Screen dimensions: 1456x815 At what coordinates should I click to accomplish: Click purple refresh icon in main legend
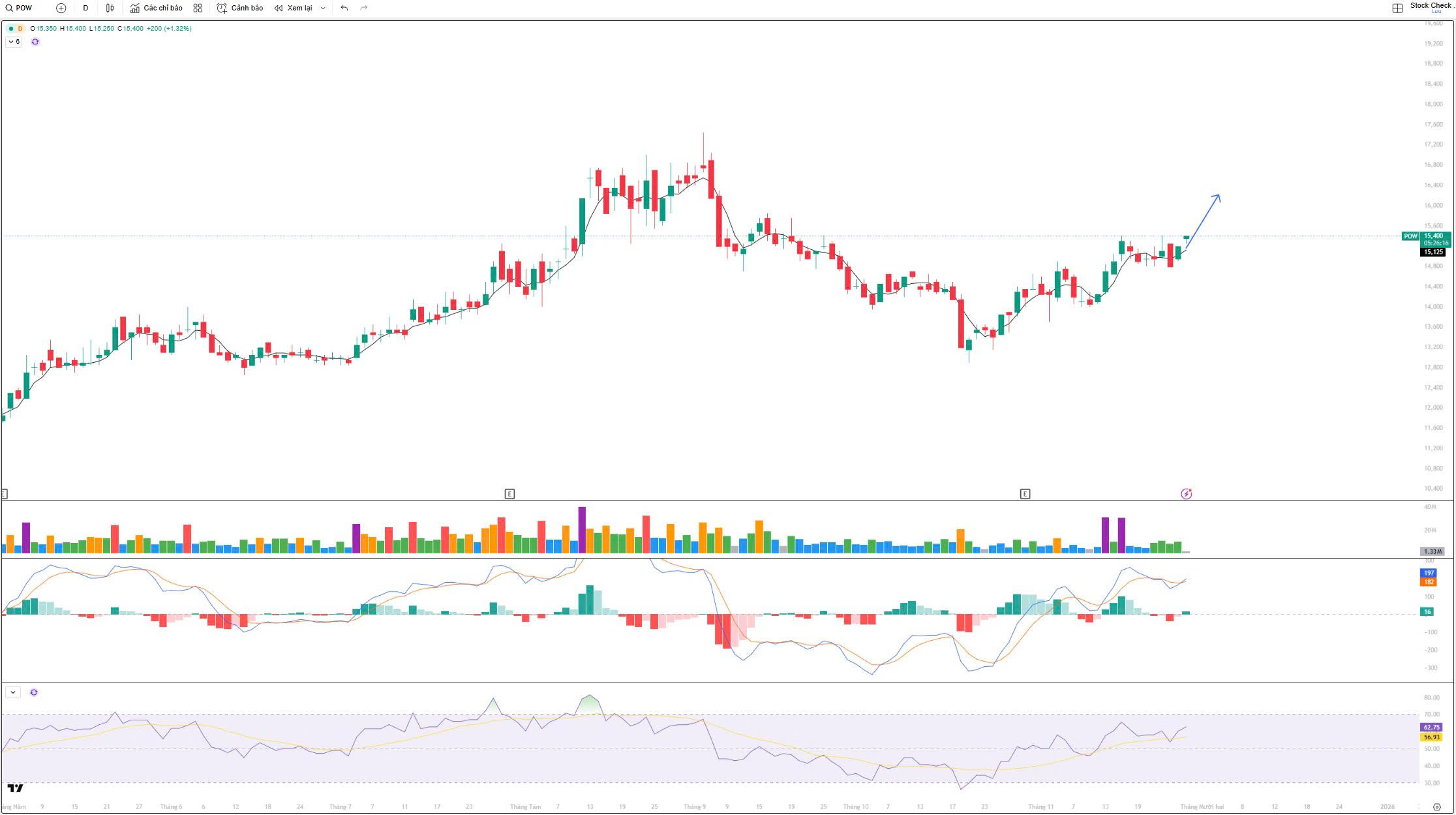tap(35, 42)
